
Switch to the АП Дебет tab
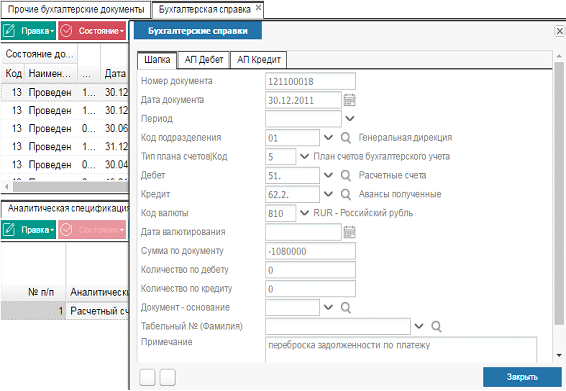pos(204,60)
